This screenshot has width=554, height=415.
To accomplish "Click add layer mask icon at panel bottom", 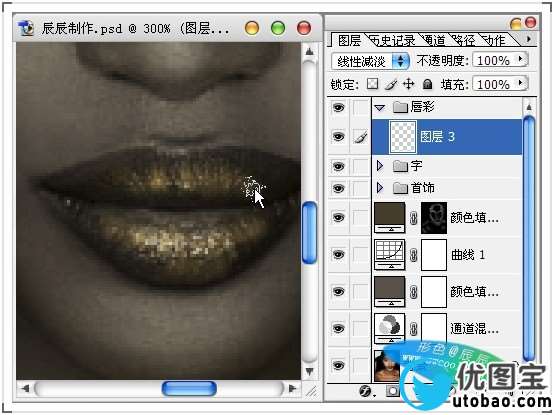I will pos(393,391).
